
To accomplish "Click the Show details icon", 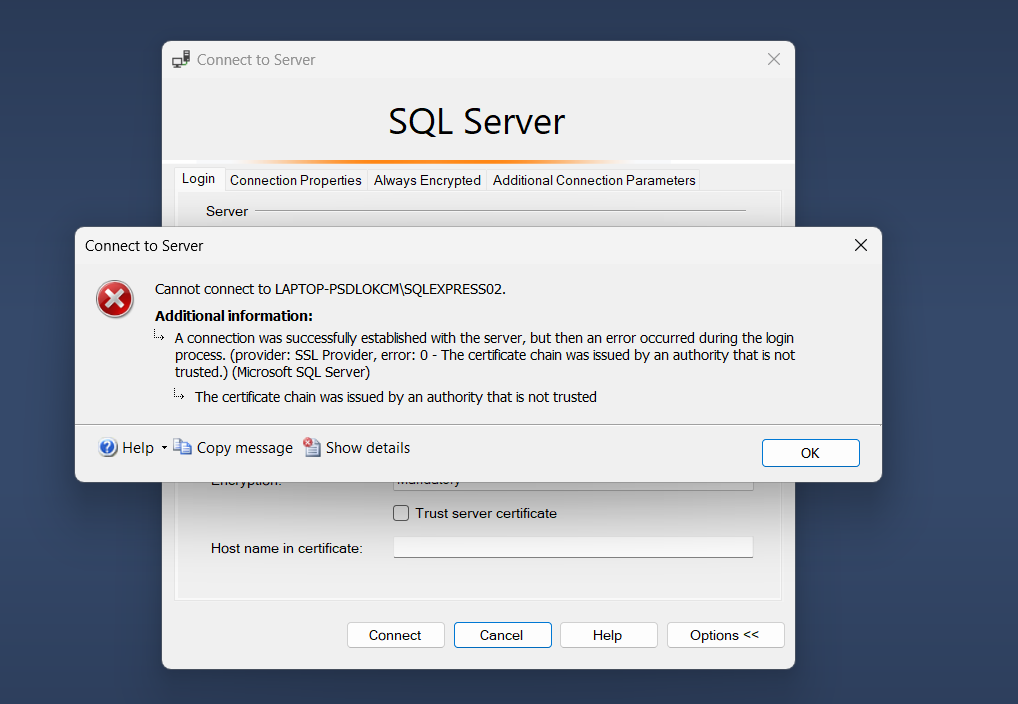I will (312, 447).
